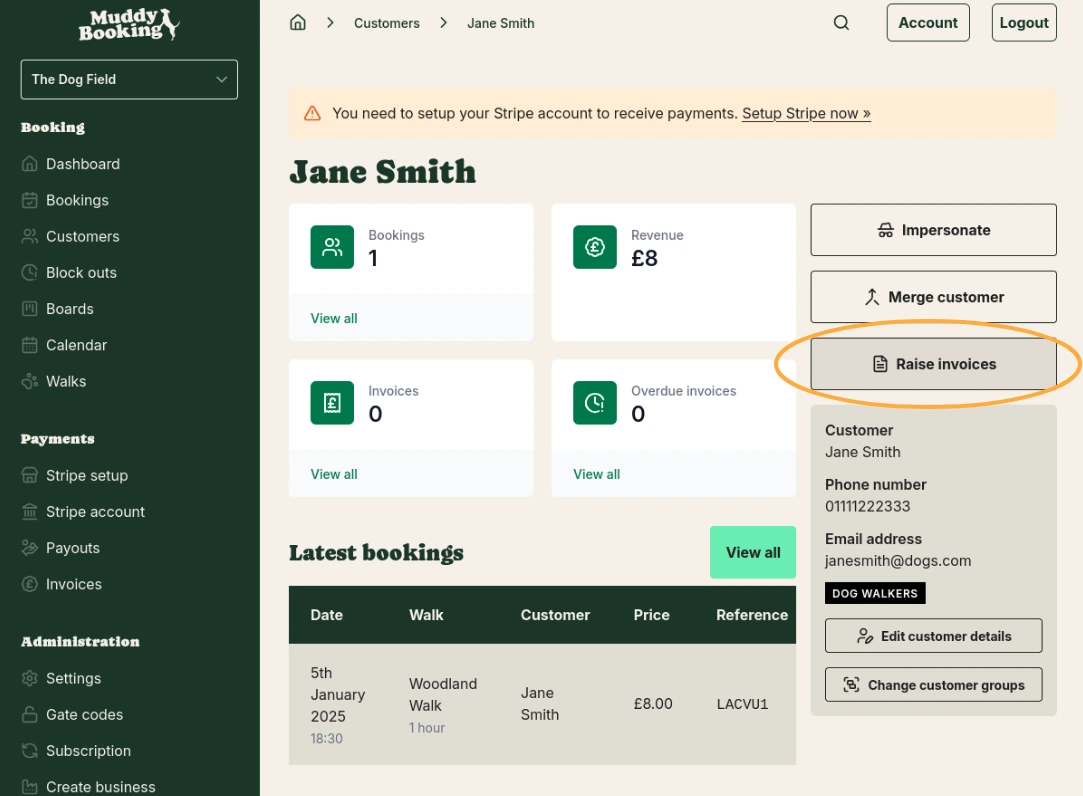Open Bookings via its calendar icon
The height and width of the screenshot is (796, 1083).
31,200
